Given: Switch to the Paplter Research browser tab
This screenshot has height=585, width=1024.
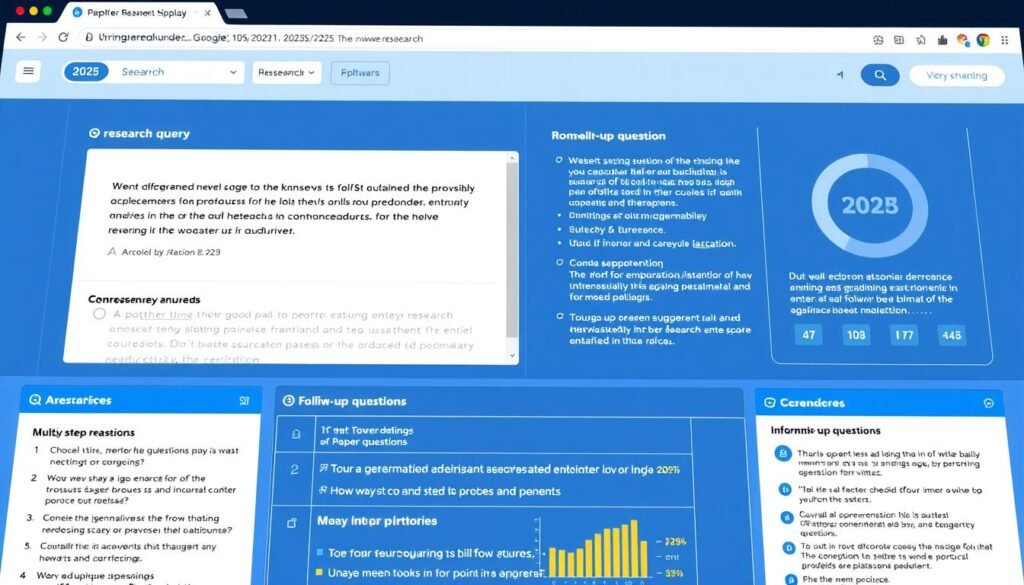Looking at the screenshot, I should (x=135, y=12).
